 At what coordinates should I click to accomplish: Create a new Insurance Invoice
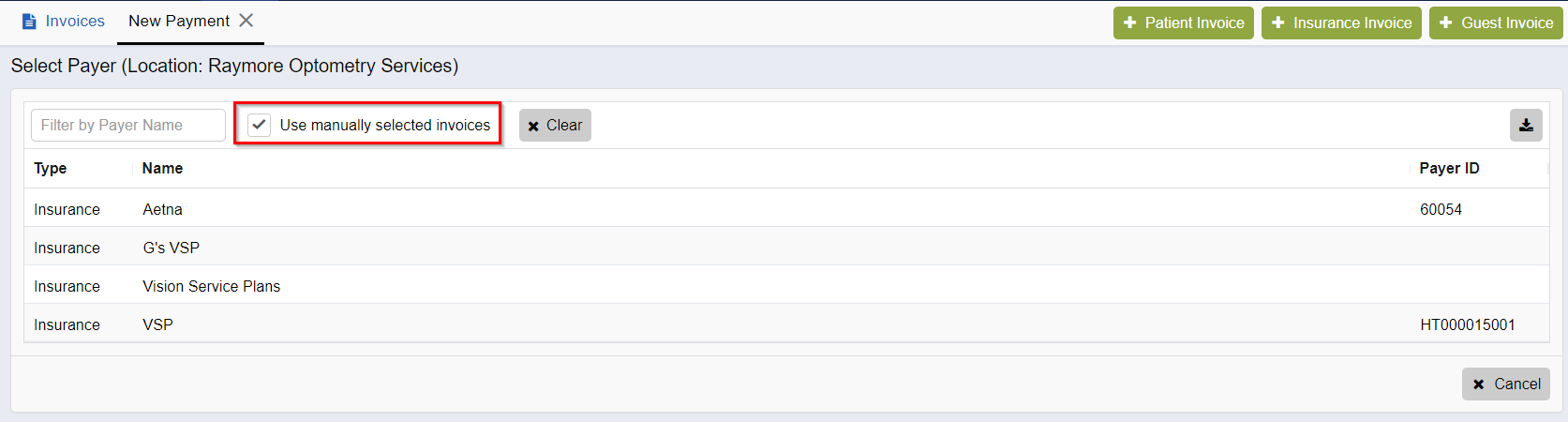[1341, 23]
